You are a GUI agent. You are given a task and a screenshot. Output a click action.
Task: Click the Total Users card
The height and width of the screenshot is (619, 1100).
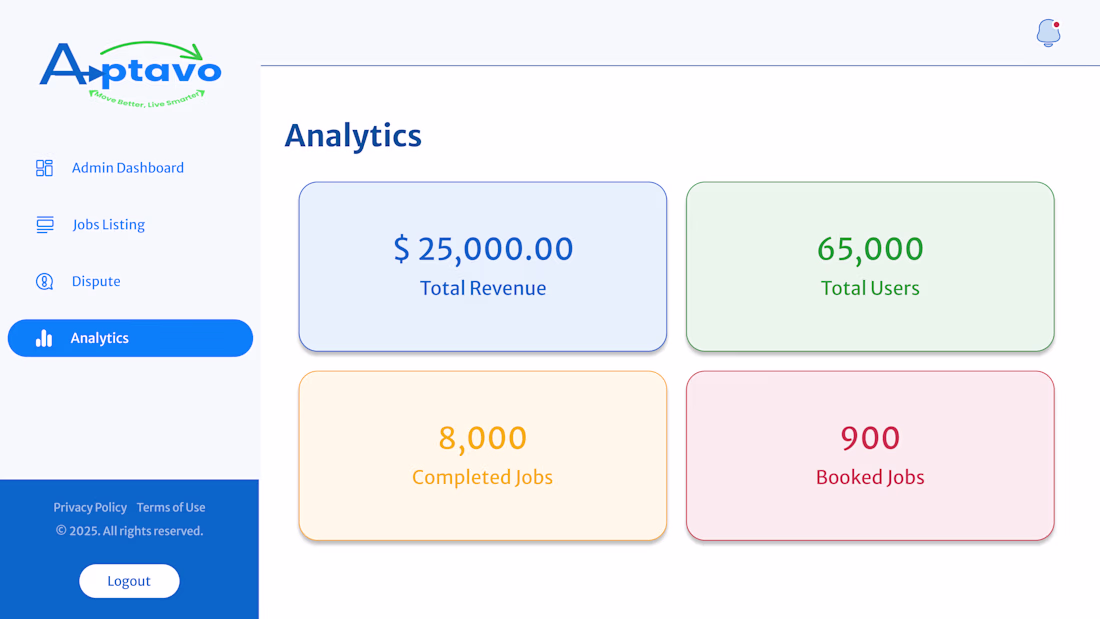pyautogui.click(x=870, y=267)
